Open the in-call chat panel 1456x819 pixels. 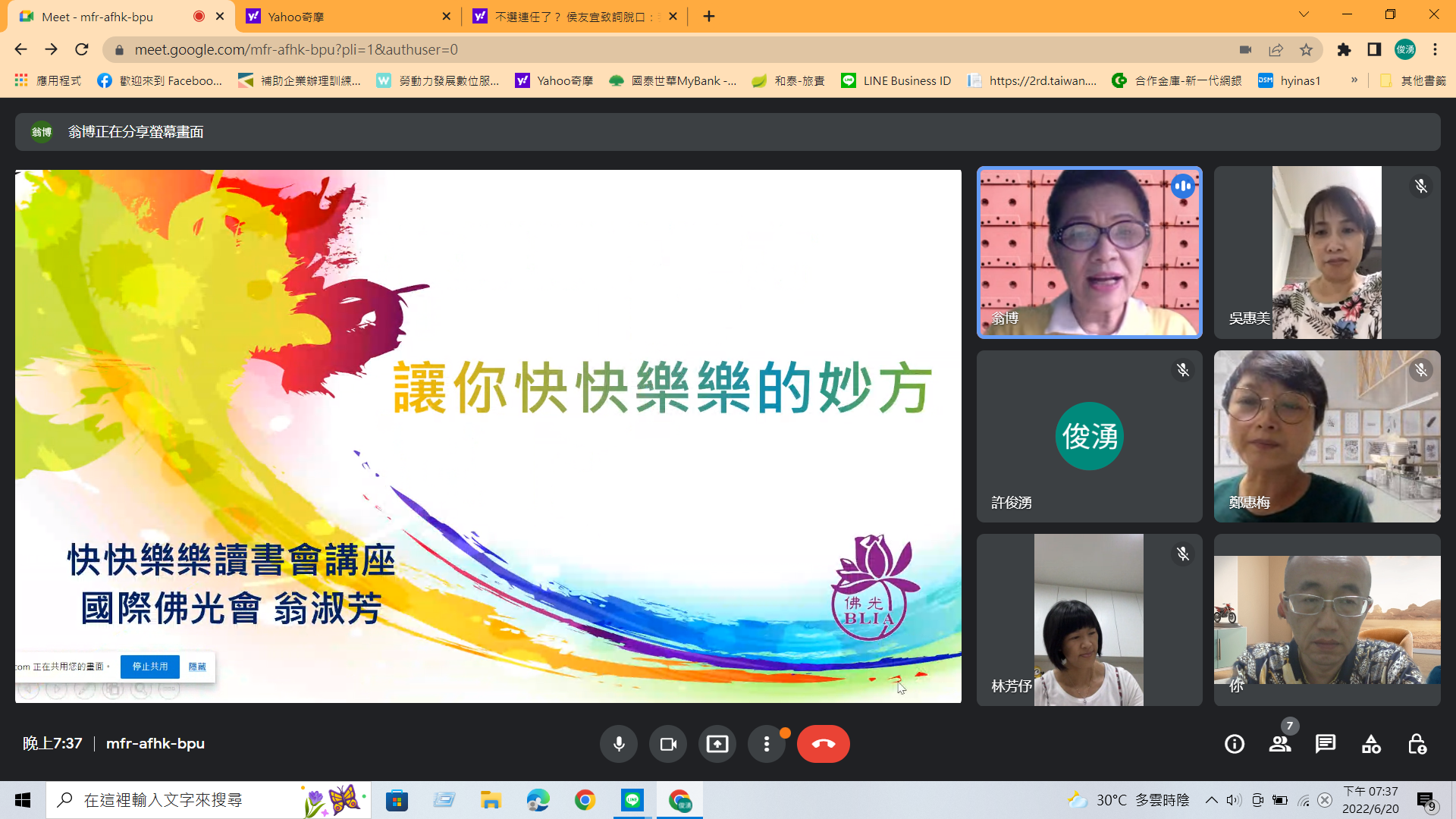pyautogui.click(x=1326, y=744)
